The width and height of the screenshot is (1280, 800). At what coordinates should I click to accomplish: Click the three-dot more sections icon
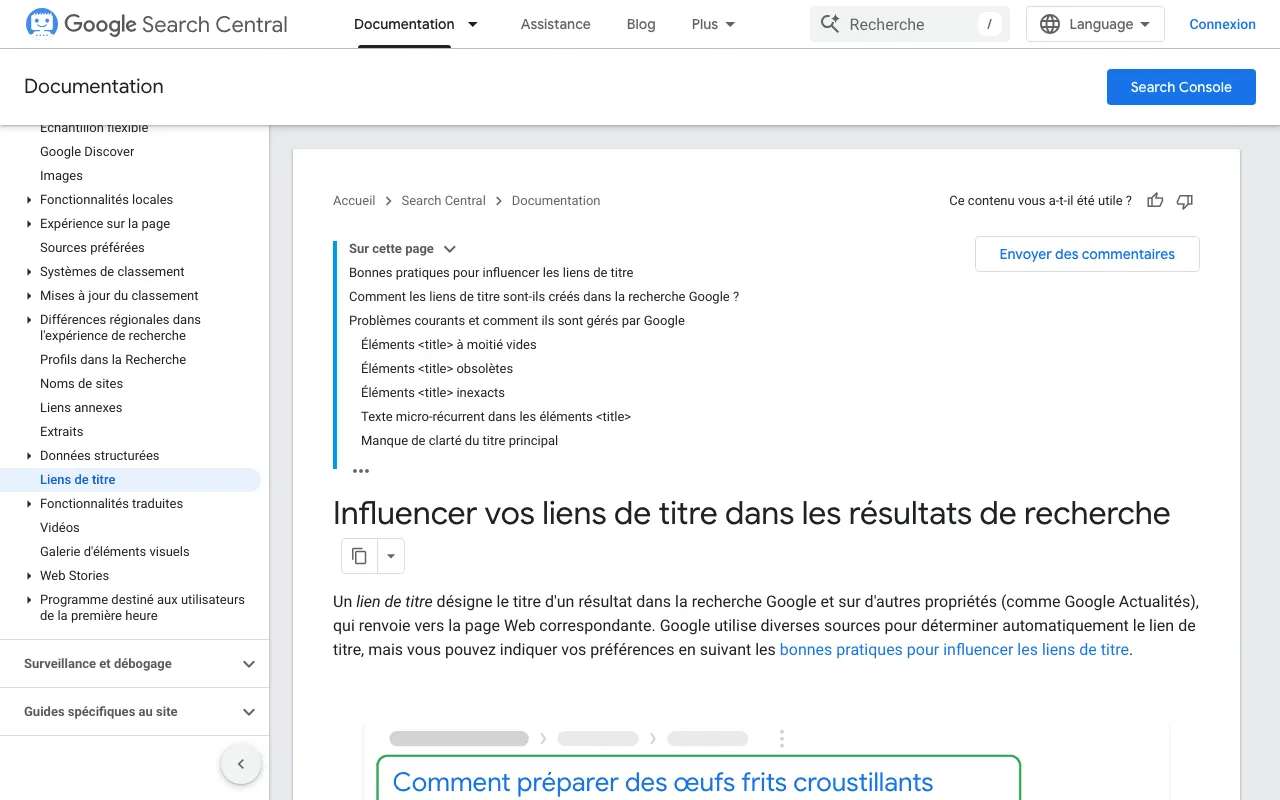[361, 471]
